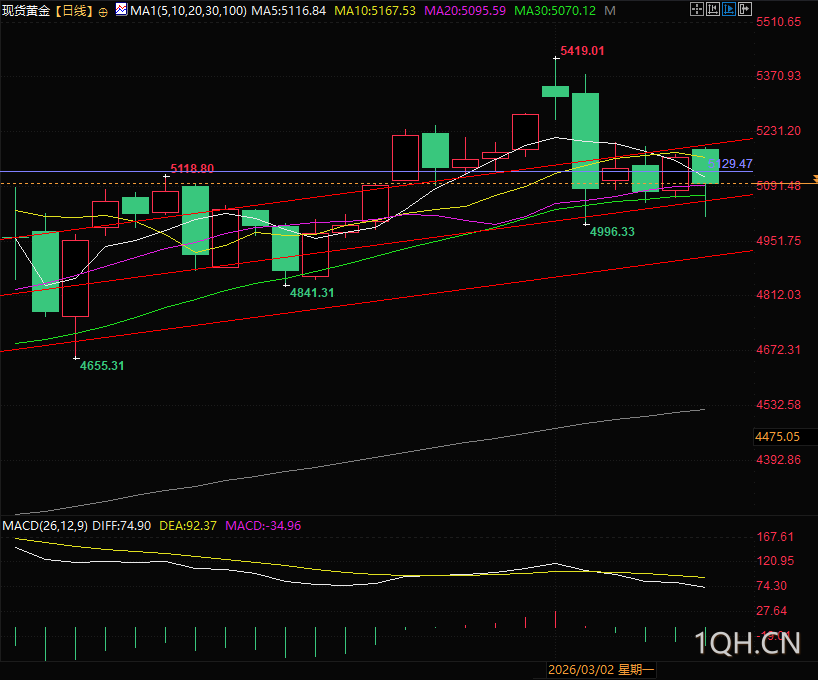This screenshot has width=818, height=680.
Task: Click the MA1(5,10,20,30,100) indicator label
Action: (x=188, y=10)
